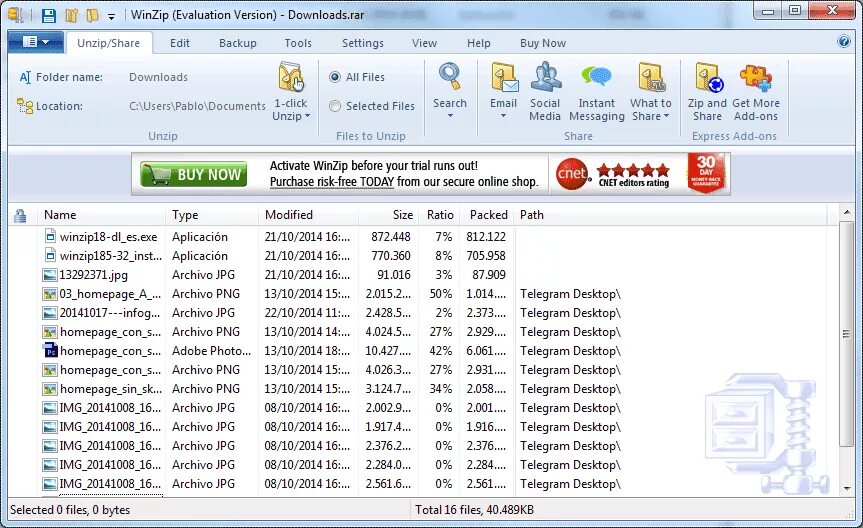This screenshot has width=863, height=528.
Task: Click the lock icon column header
Action: tap(20, 215)
